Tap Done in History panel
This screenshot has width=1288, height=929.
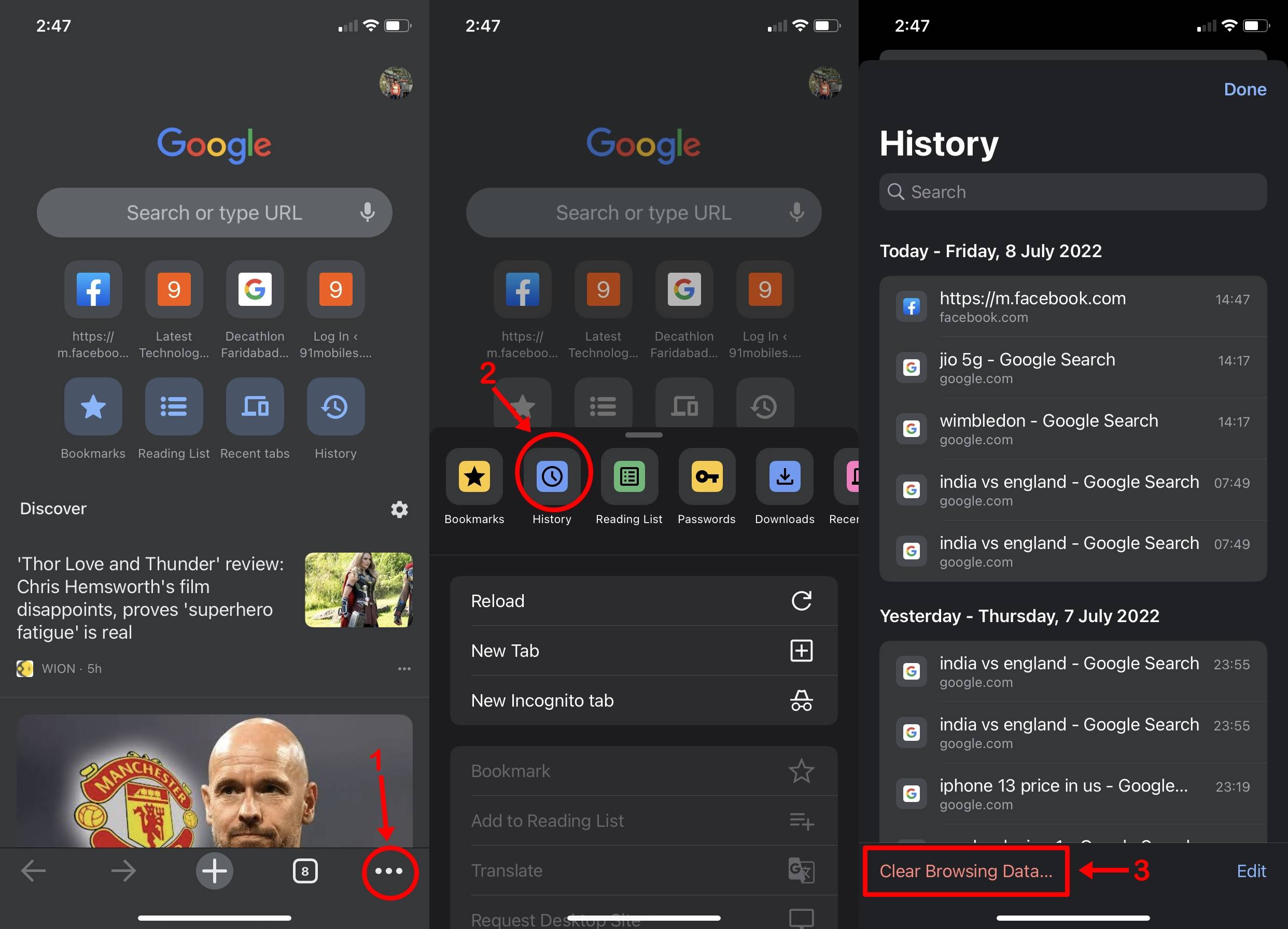[x=1244, y=89]
